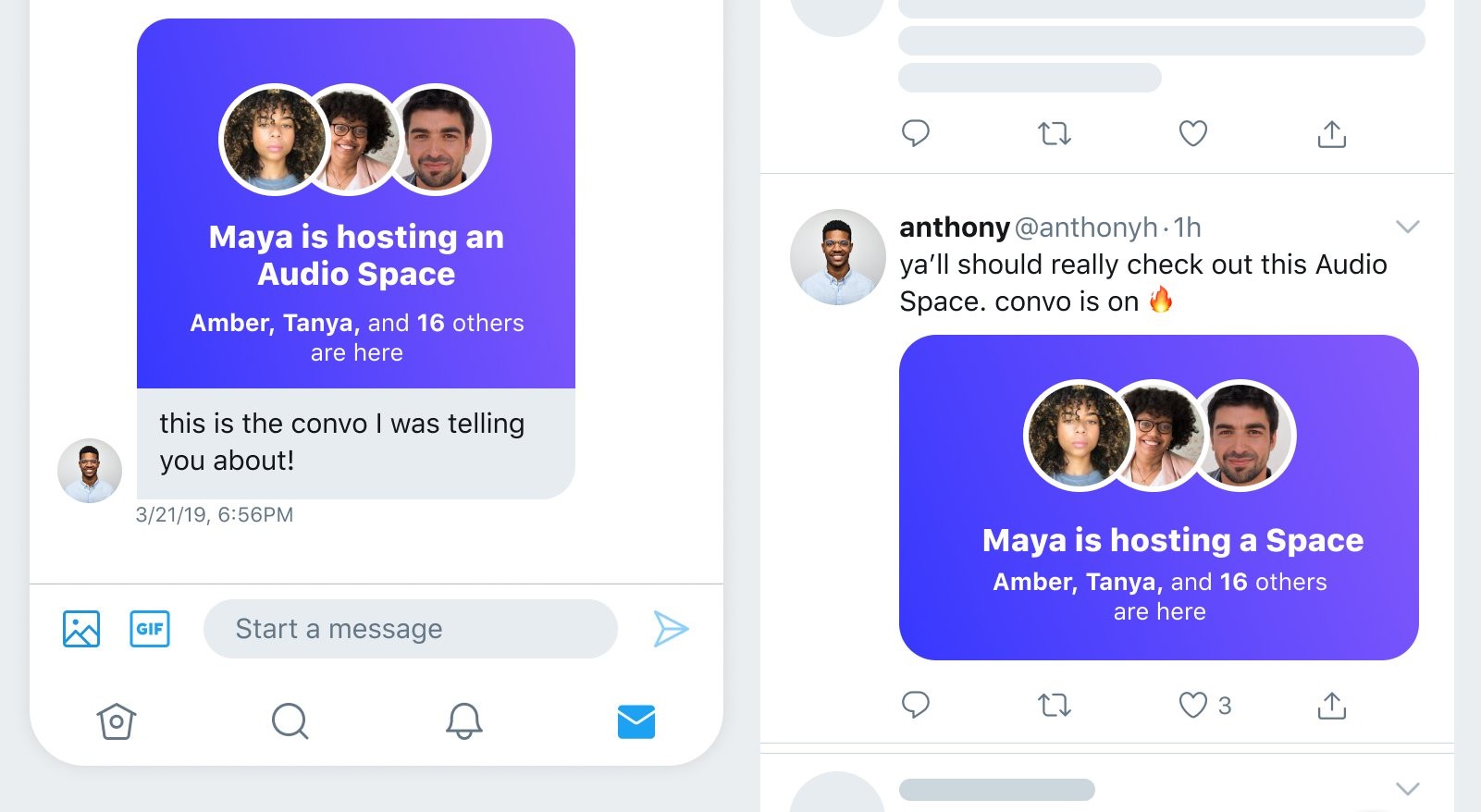This screenshot has width=1481, height=812.
Task: Open the Notifications bell tab
Action: 464,721
